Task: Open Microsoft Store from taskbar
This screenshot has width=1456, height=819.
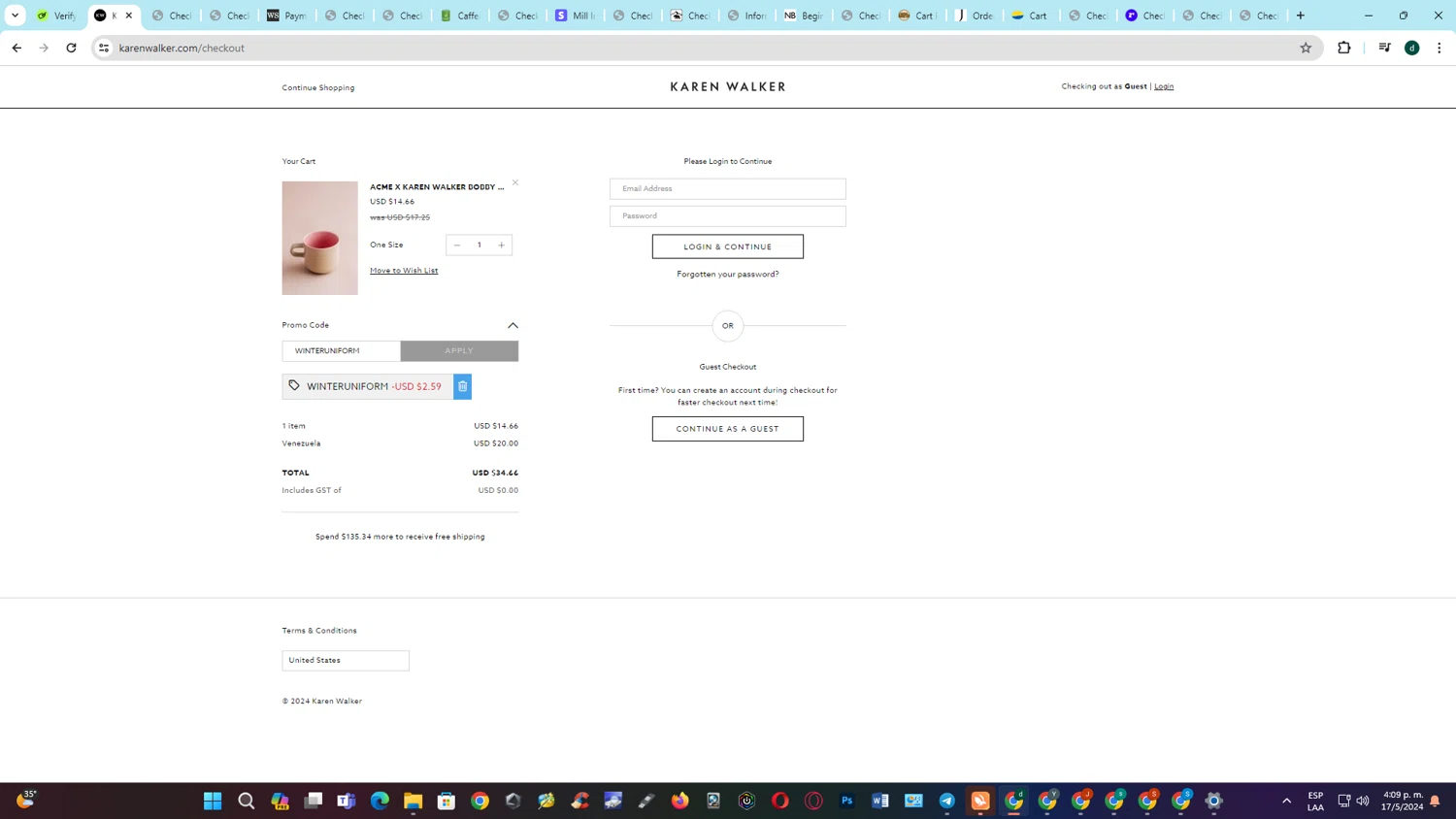Action: (447, 801)
